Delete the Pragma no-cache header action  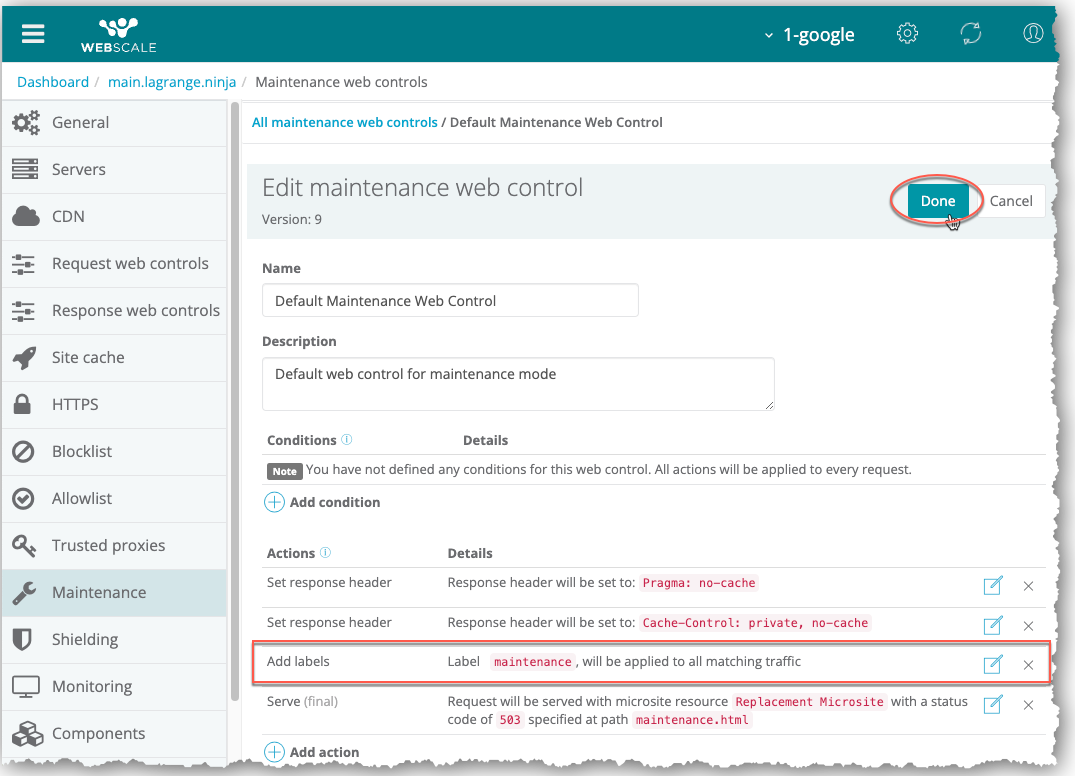1028,586
